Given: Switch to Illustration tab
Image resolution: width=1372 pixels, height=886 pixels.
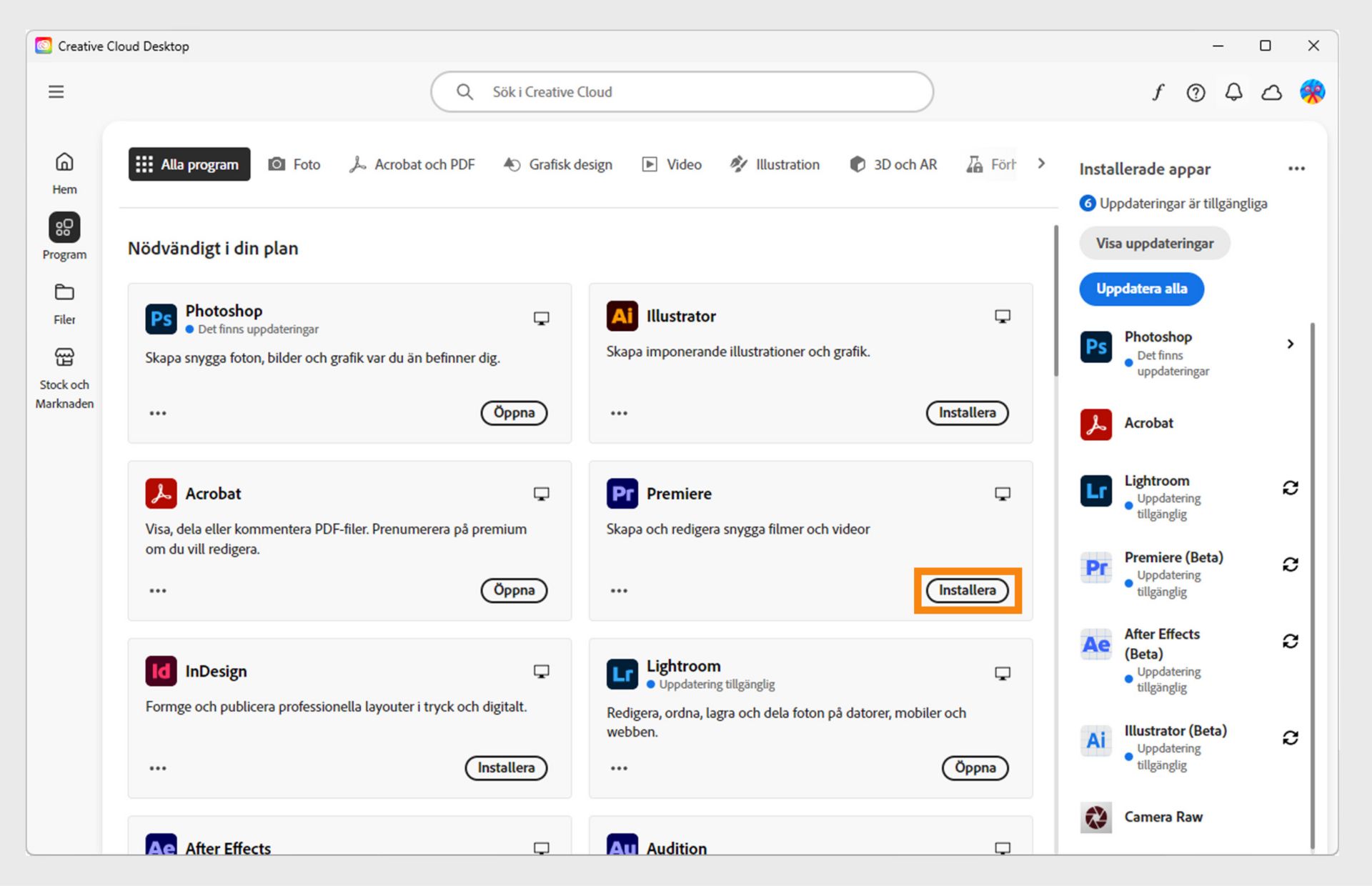Looking at the screenshot, I should 775,164.
